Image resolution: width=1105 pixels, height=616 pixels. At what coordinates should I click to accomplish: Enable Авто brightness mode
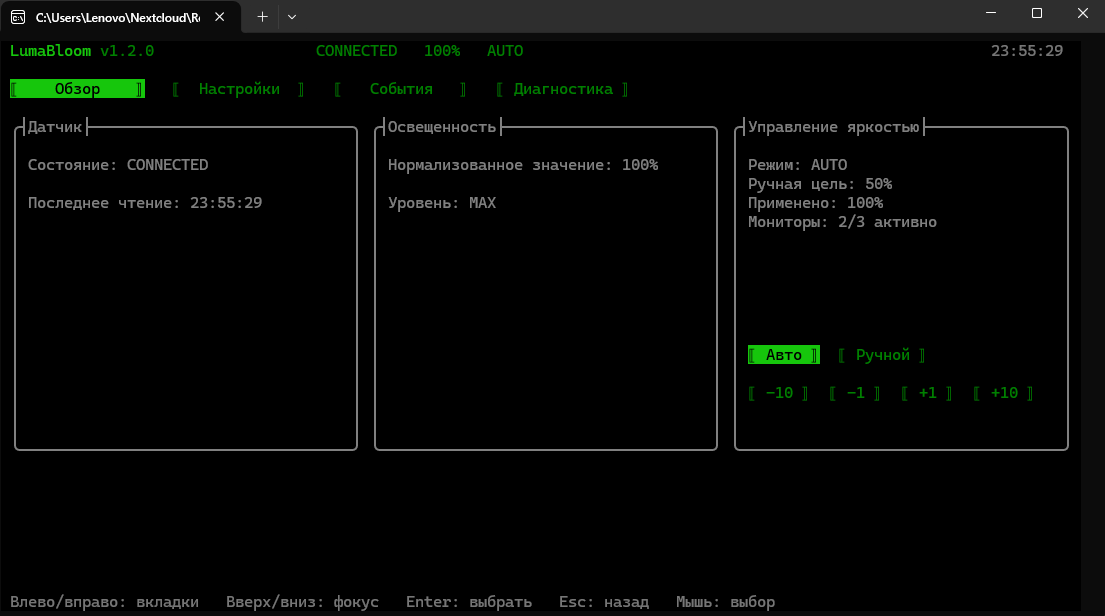[784, 355]
